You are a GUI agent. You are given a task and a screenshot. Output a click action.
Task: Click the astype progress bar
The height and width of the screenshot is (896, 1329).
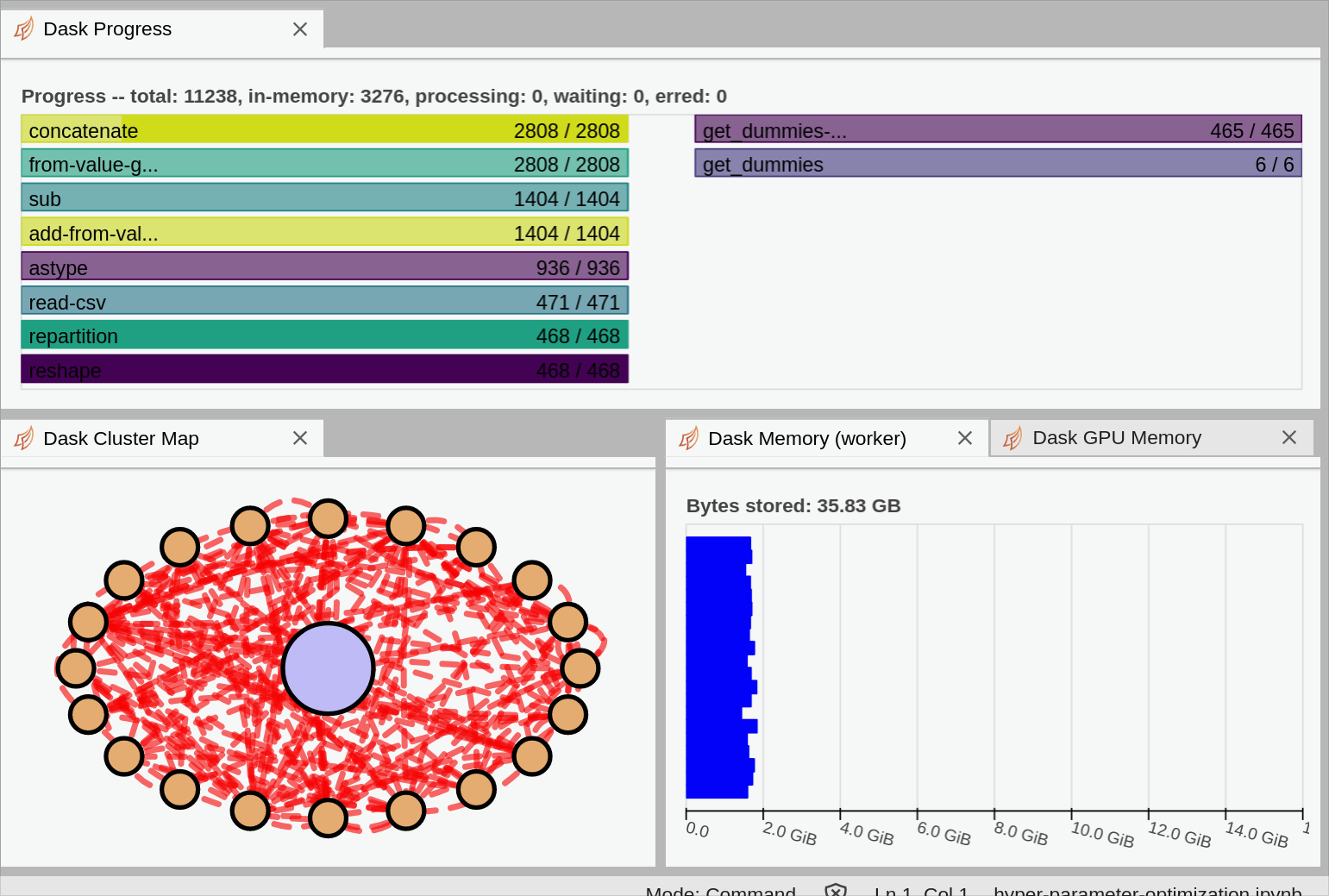tap(324, 266)
